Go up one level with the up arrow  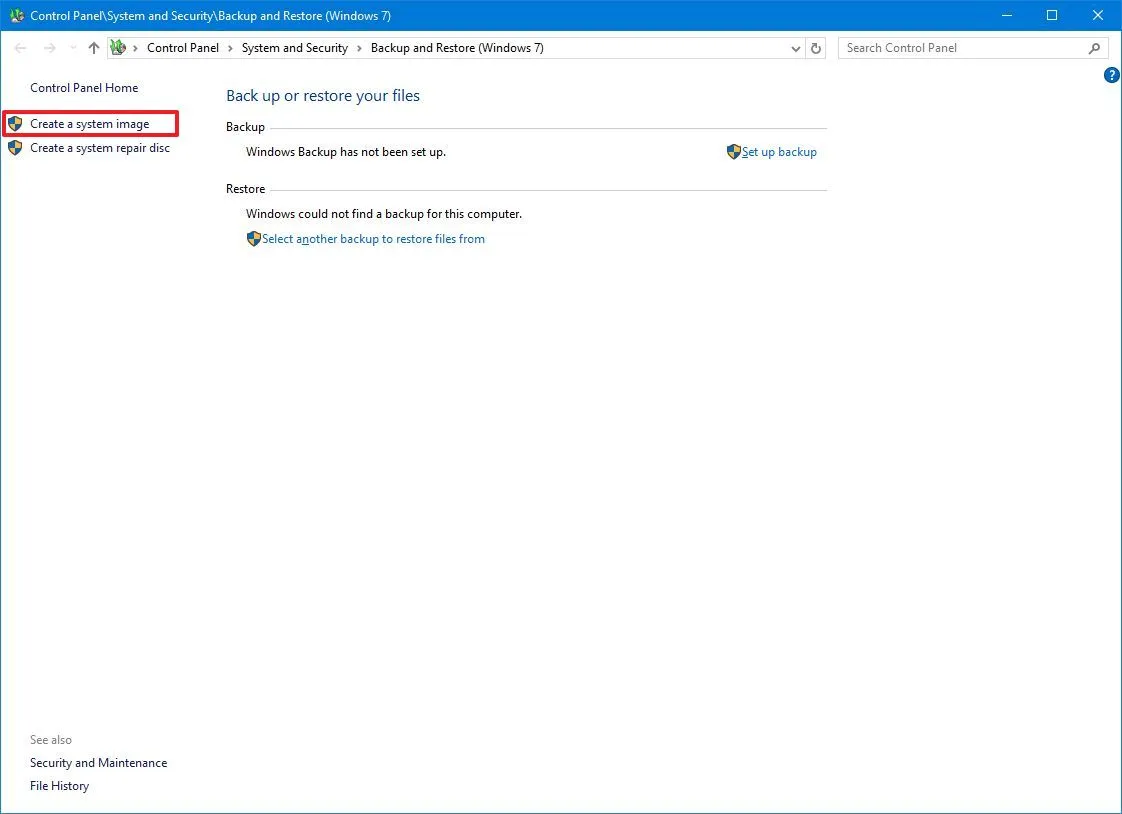[x=93, y=47]
